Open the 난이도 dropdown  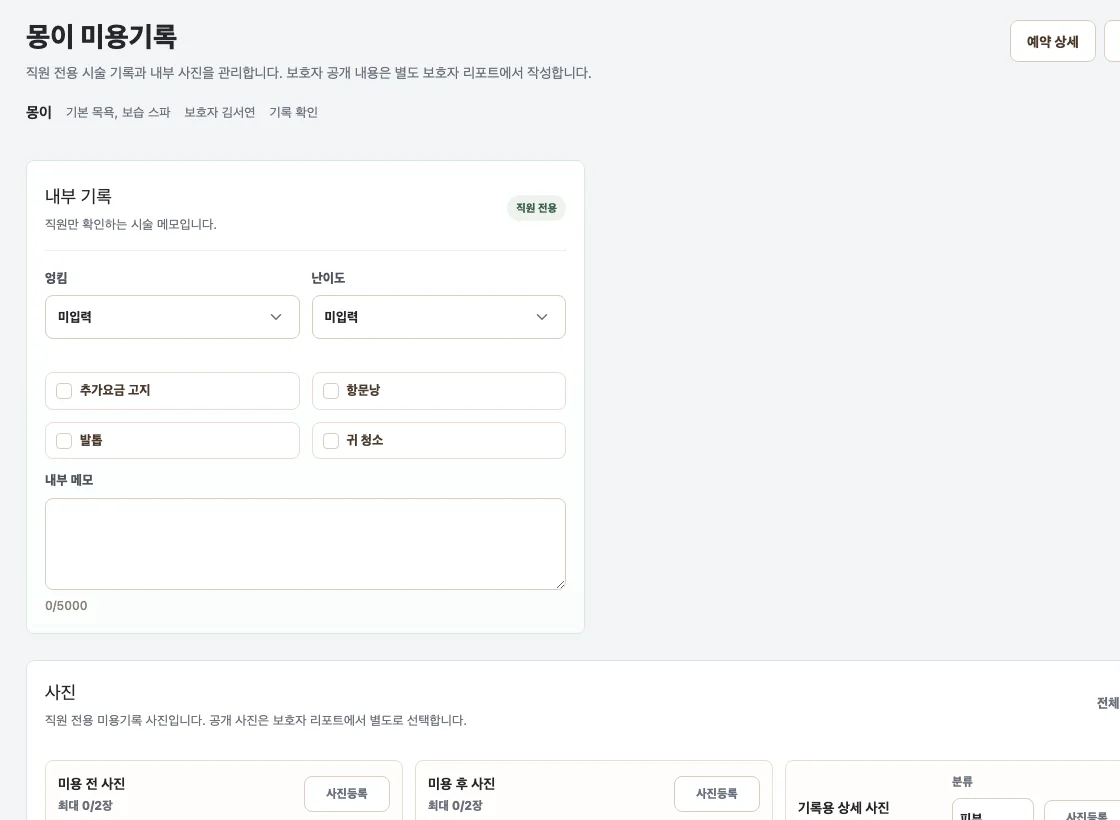click(439, 317)
